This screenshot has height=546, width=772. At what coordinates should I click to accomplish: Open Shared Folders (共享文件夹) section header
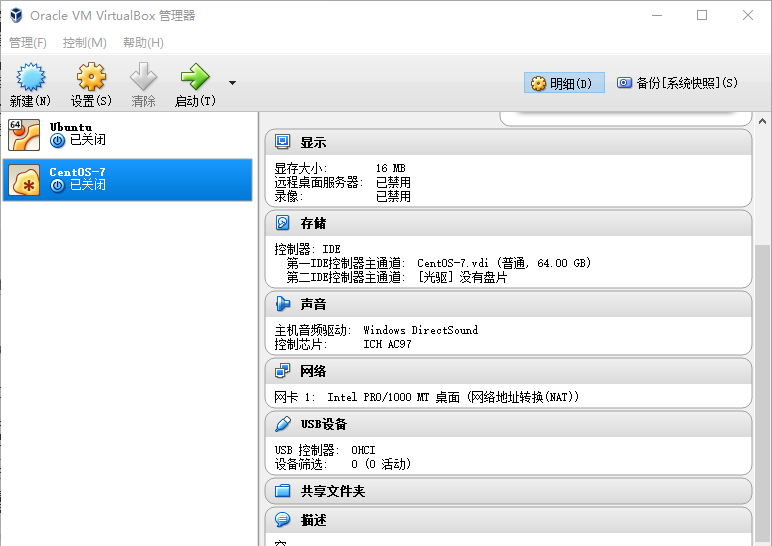[x=333, y=491]
